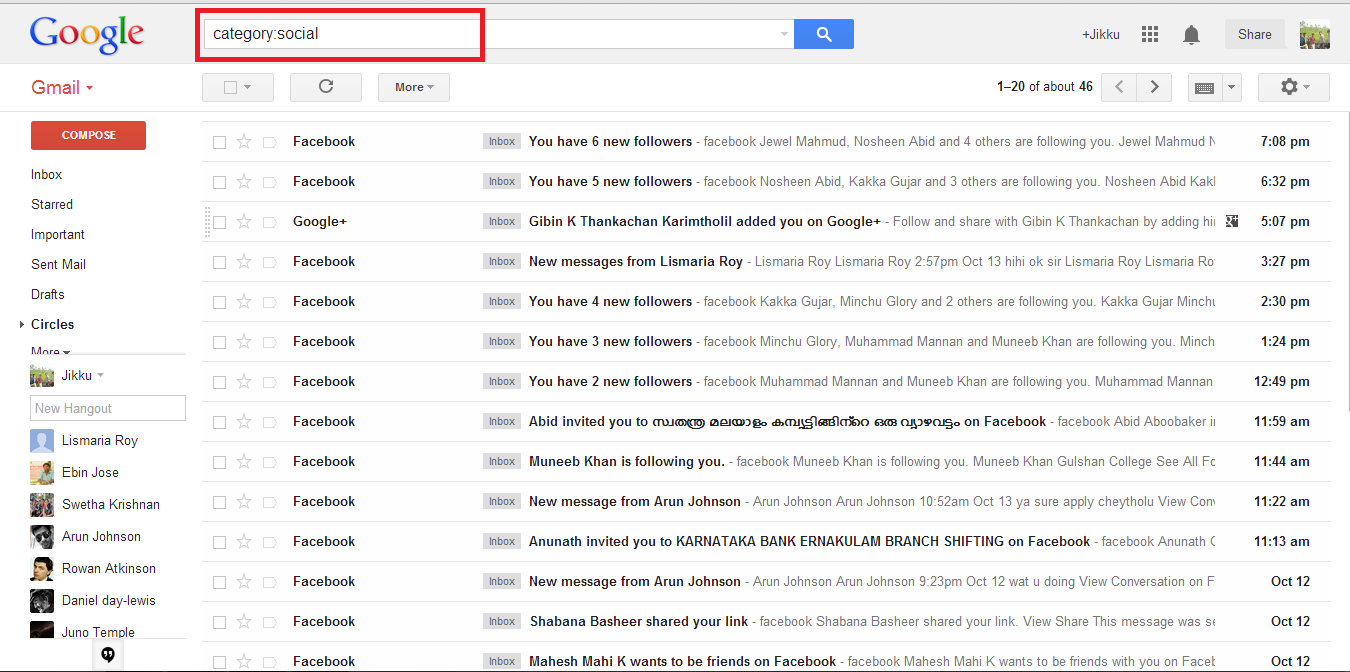Image resolution: width=1350 pixels, height=672 pixels.
Task: Tick checkbox for Anunath invited you email
Action: 219,542
